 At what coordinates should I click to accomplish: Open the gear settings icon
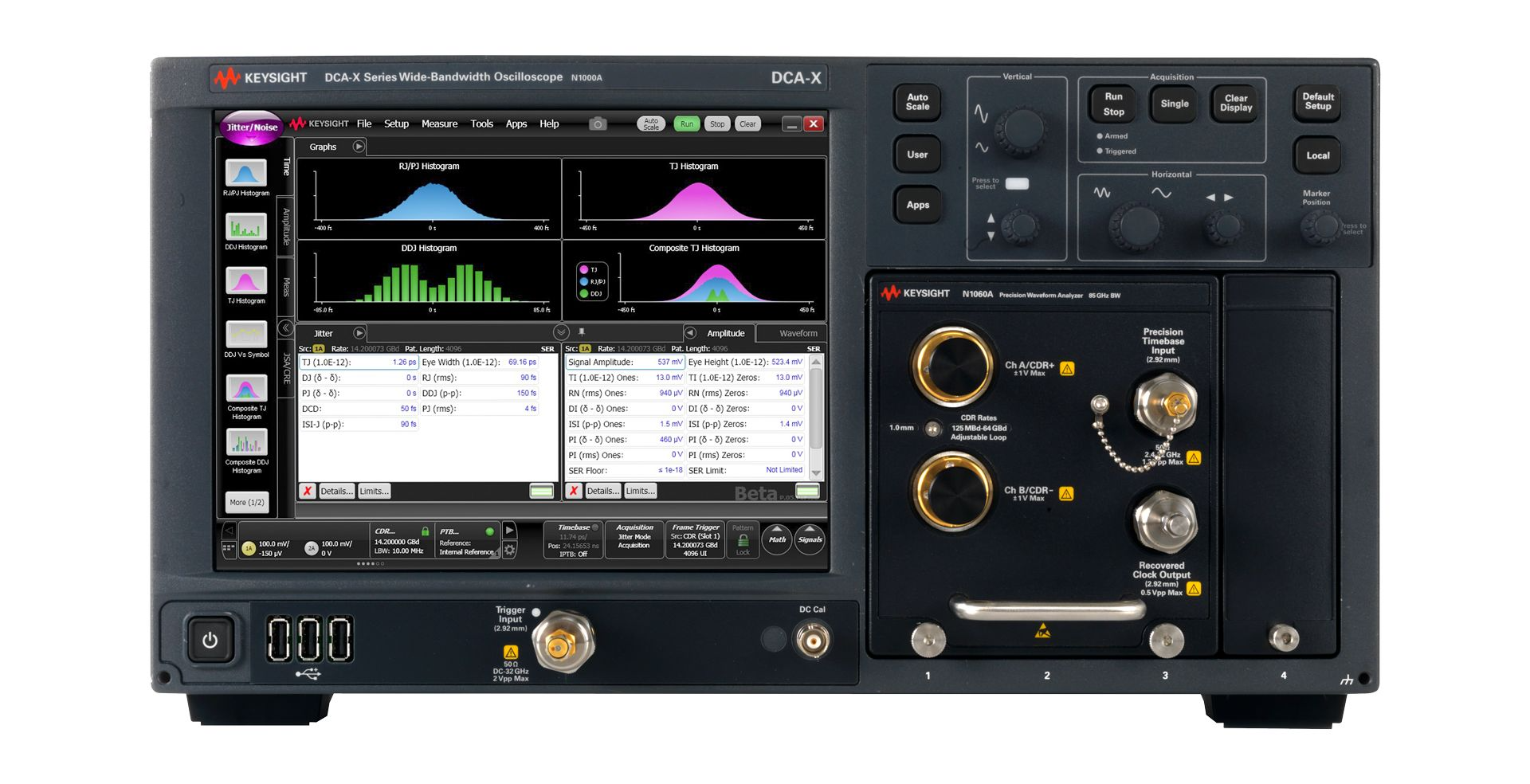pyautogui.click(x=510, y=550)
